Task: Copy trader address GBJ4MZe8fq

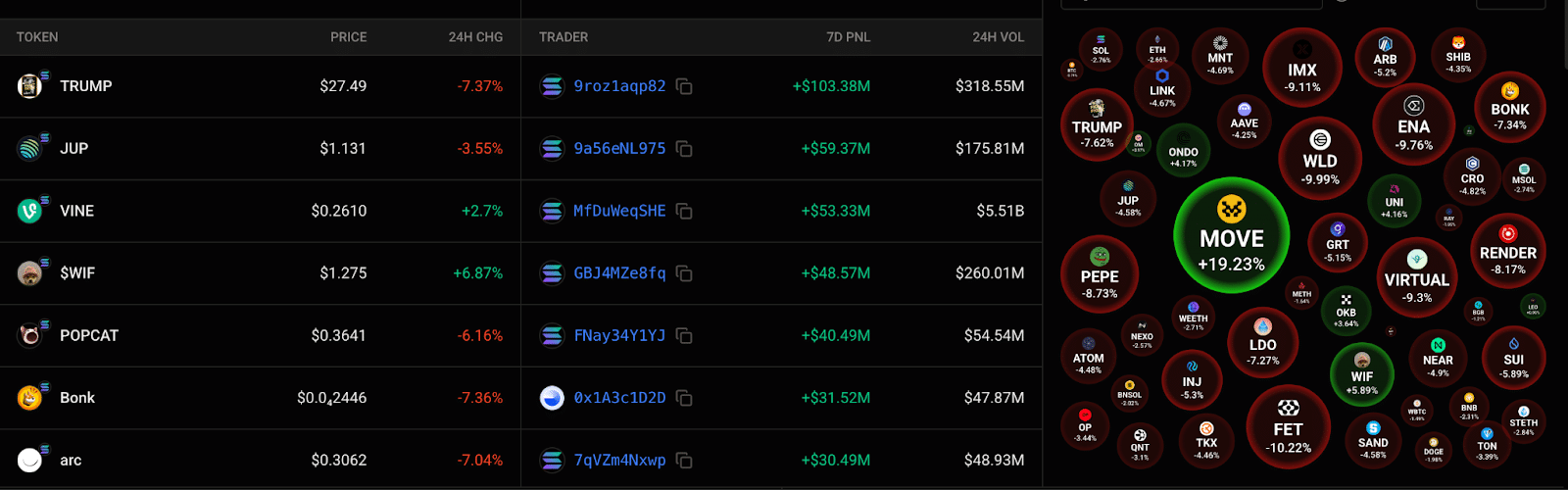Action: pos(684,273)
